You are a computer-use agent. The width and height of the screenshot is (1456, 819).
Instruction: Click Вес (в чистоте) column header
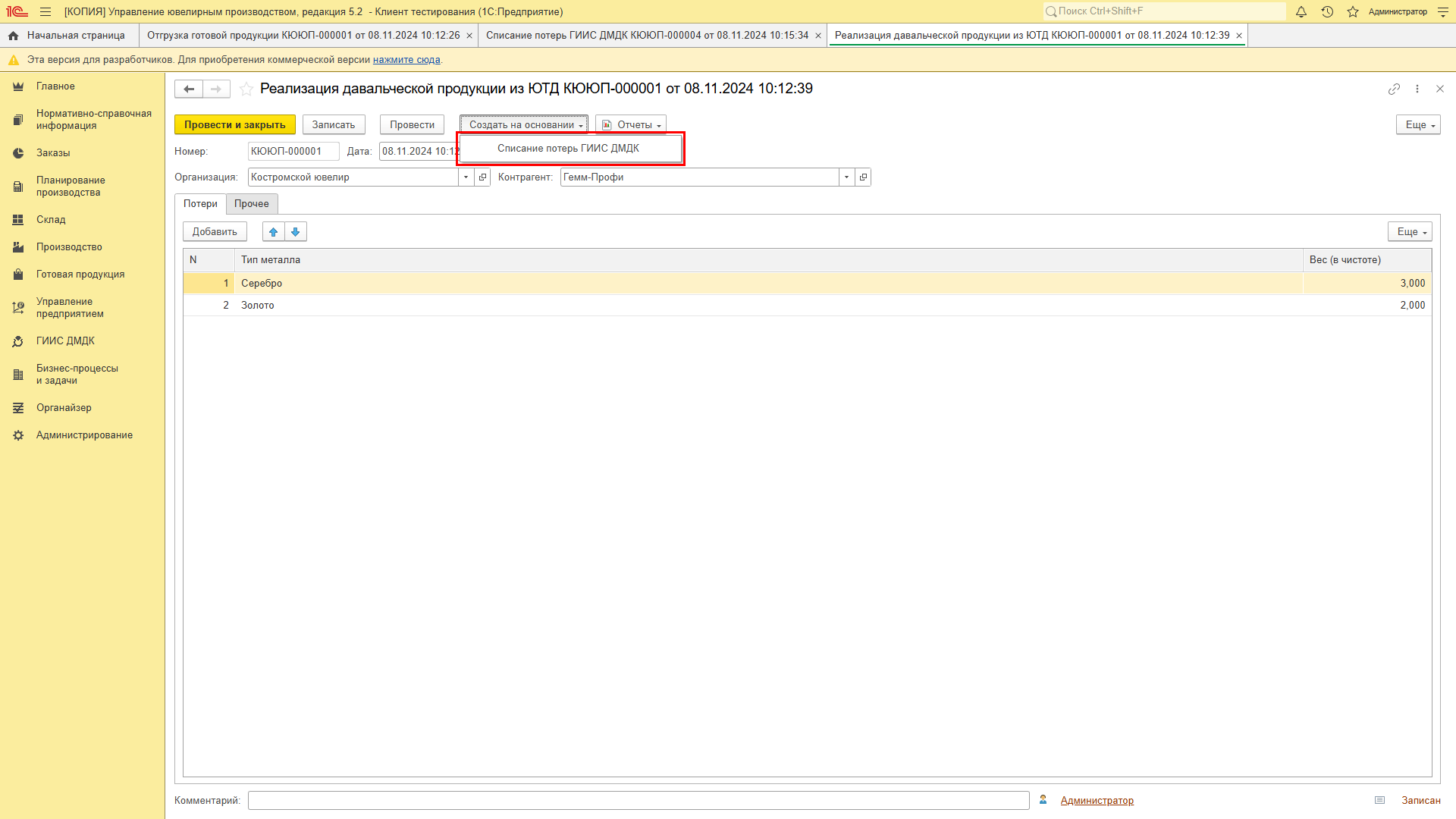click(1368, 260)
